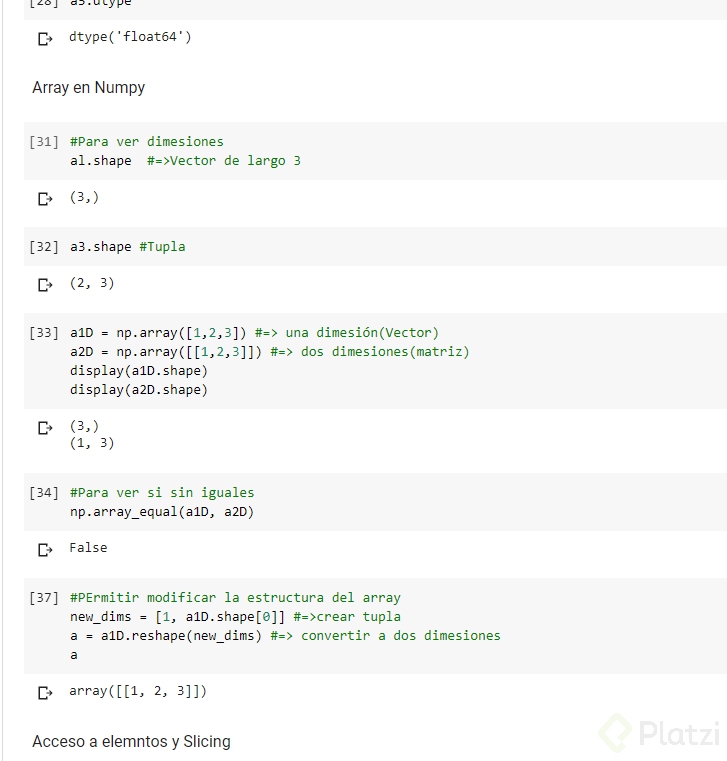Select the 'Acceso a elemntos y Slicing' heading

point(132,742)
